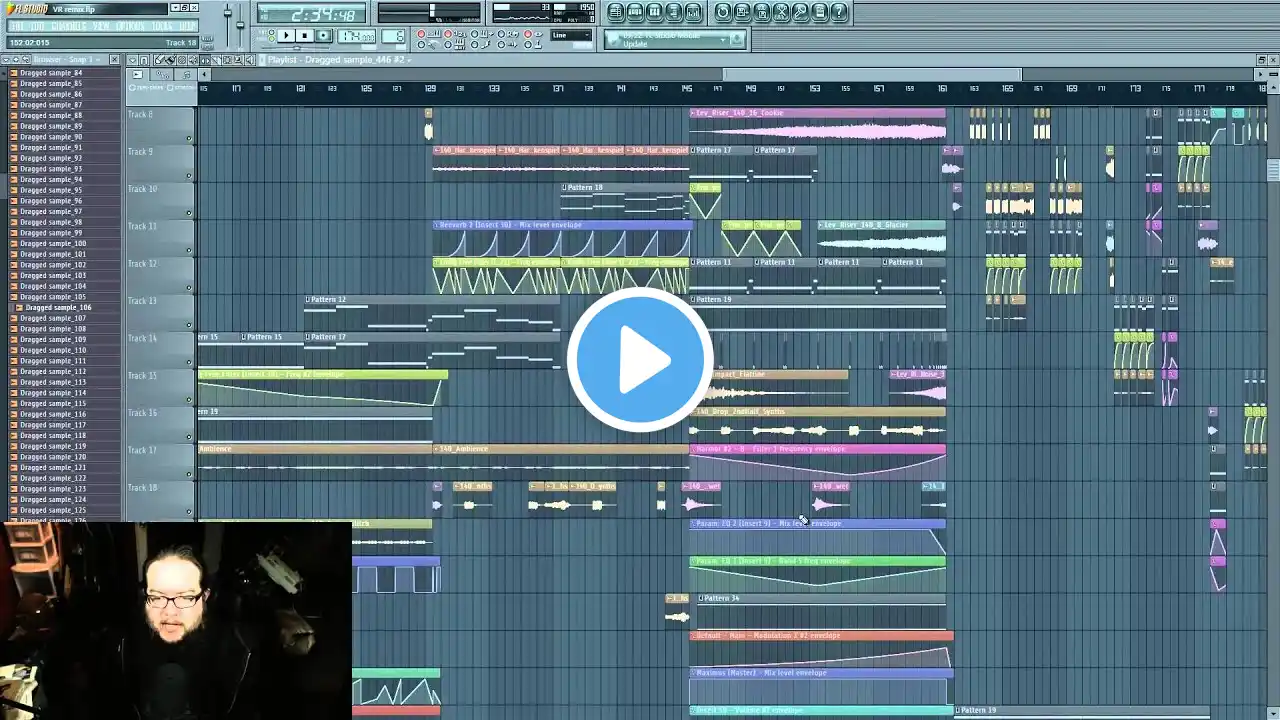Toggle the zero-cross option radio button
1280x720 pixels.
point(132,87)
